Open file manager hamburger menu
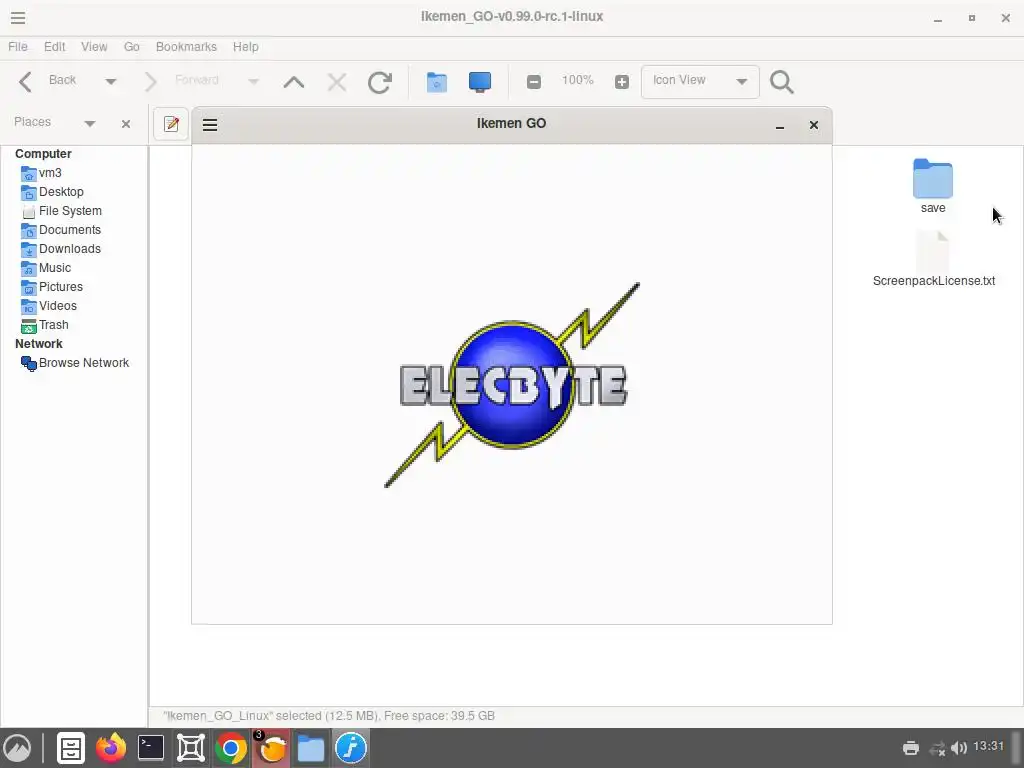Viewport: 1024px width, 768px height. point(18,18)
